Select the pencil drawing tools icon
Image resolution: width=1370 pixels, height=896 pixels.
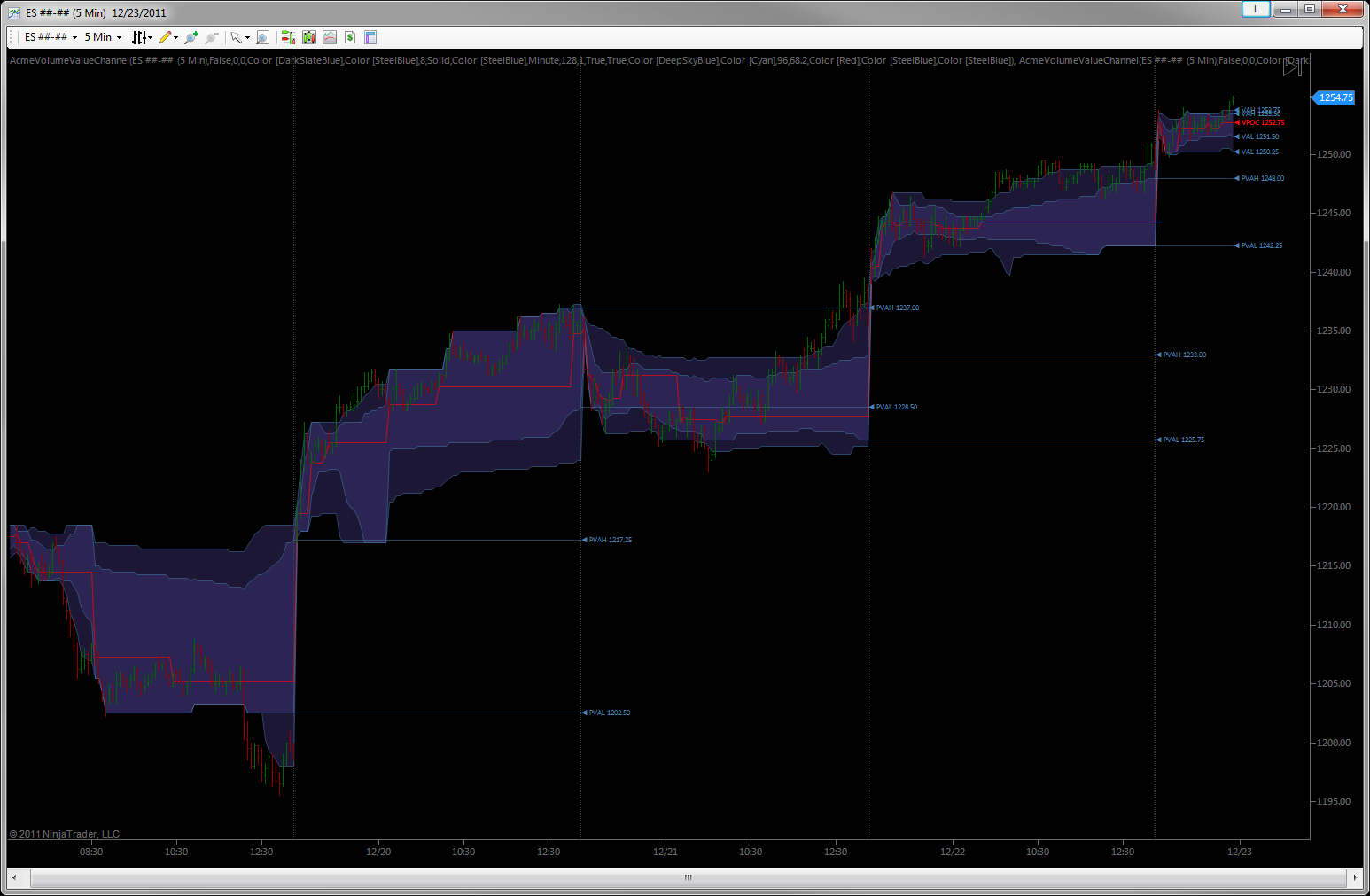(166, 37)
